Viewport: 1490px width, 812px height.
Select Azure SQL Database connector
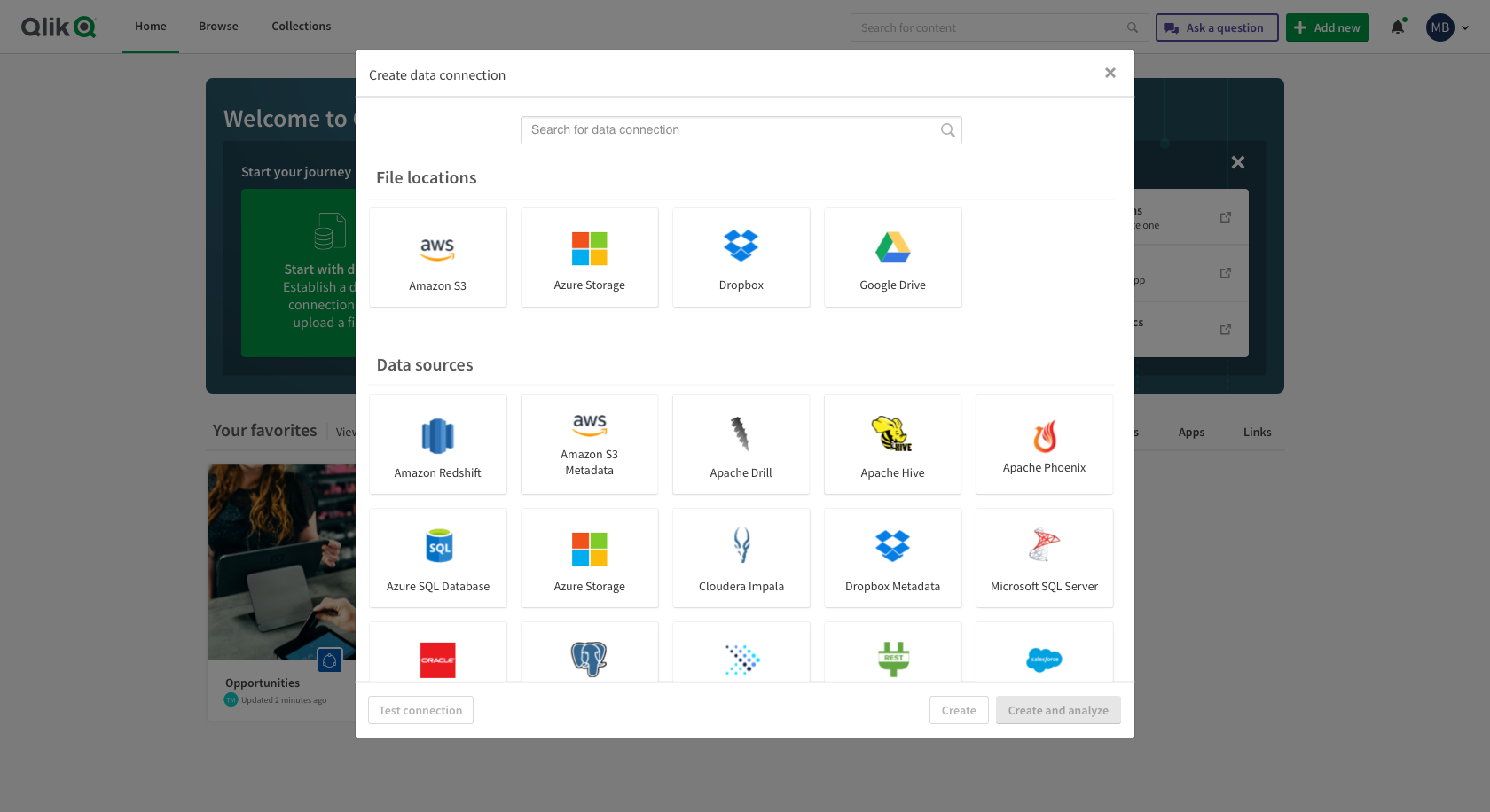pos(437,558)
